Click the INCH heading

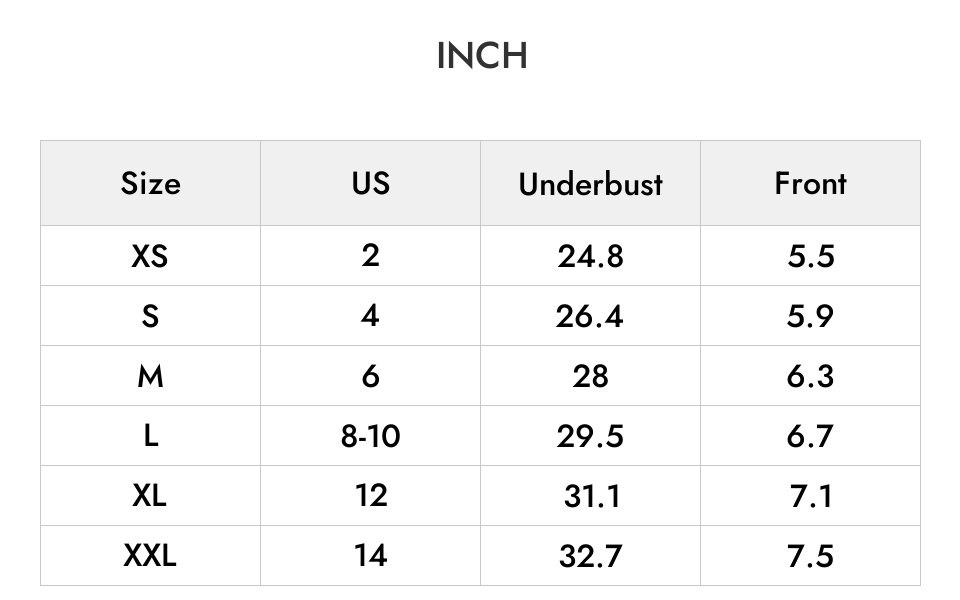coord(482,56)
